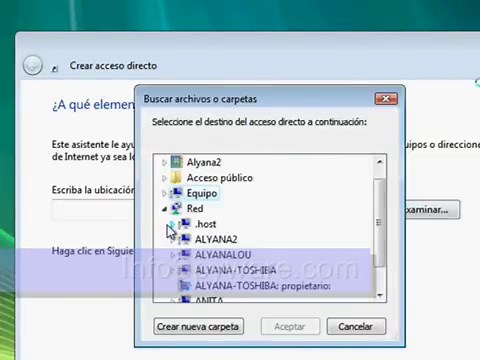This screenshot has width=480, height=360.
Task: Close the Buscar archivos o carpetas dialog
Action: 386,99
